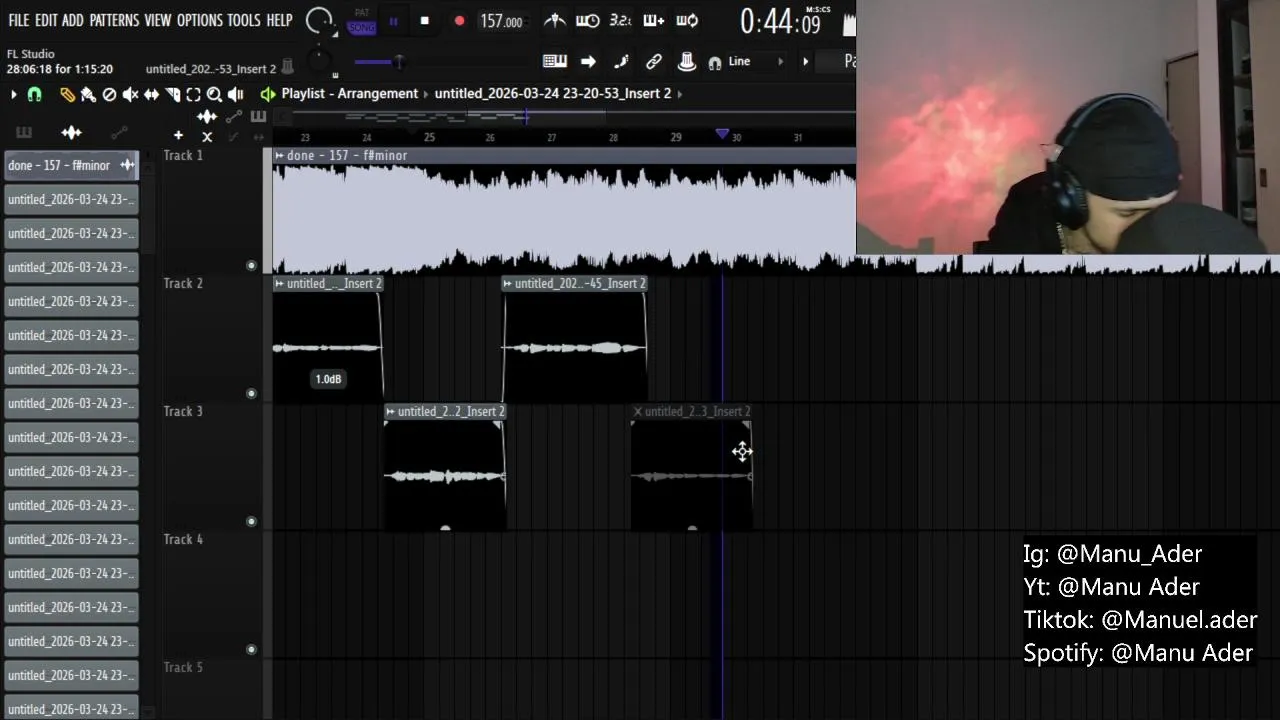The image size is (1280, 720).
Task: Open the TOOLS menu
Action: (244, 20)
